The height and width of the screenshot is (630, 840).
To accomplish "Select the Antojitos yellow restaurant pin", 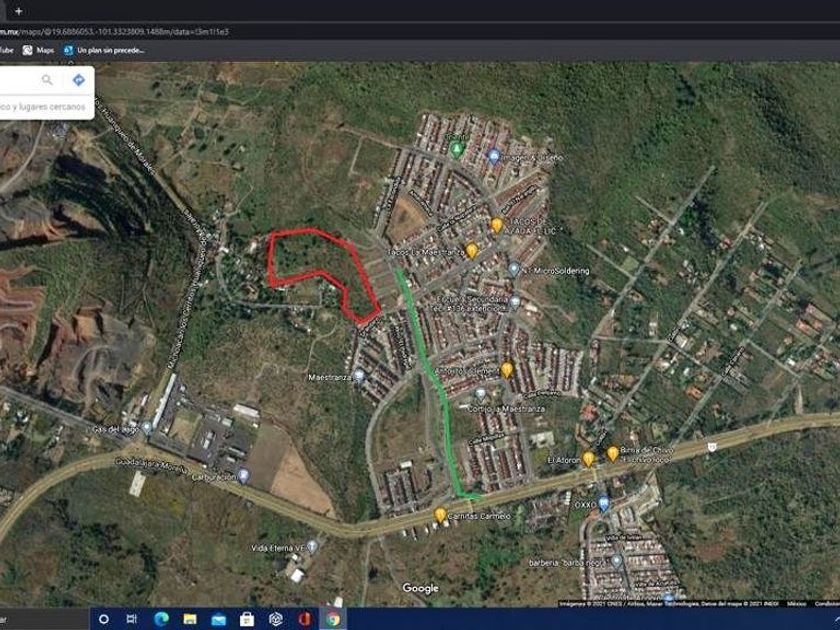I will (507, 370).
